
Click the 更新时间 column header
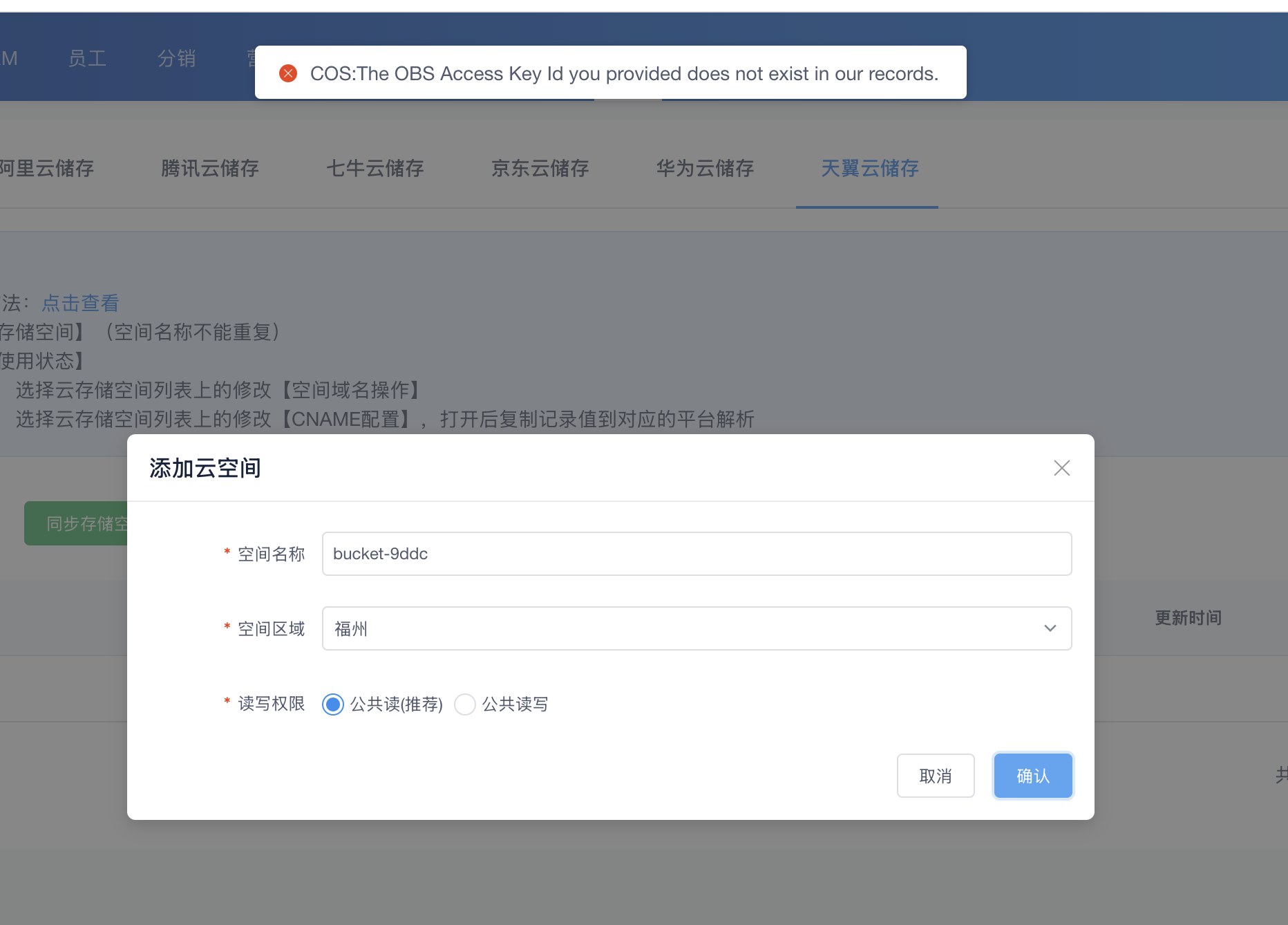pyautogui.click(x=1188, y=617)
